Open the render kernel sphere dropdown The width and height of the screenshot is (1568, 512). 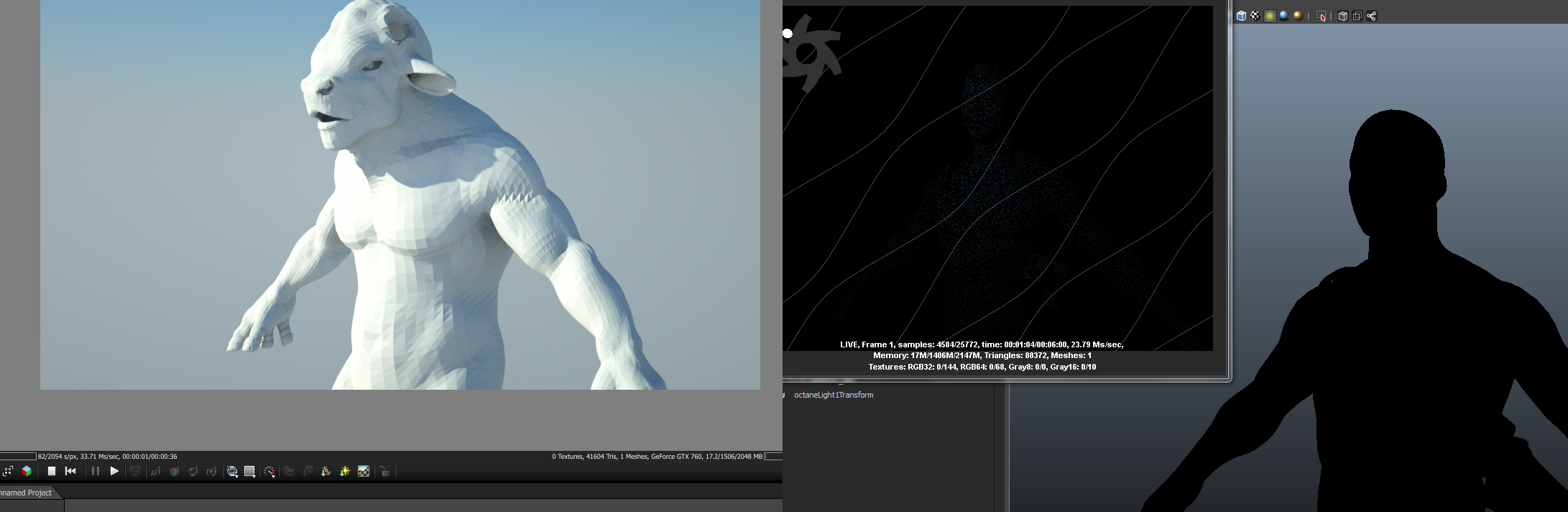click(232, 472)
